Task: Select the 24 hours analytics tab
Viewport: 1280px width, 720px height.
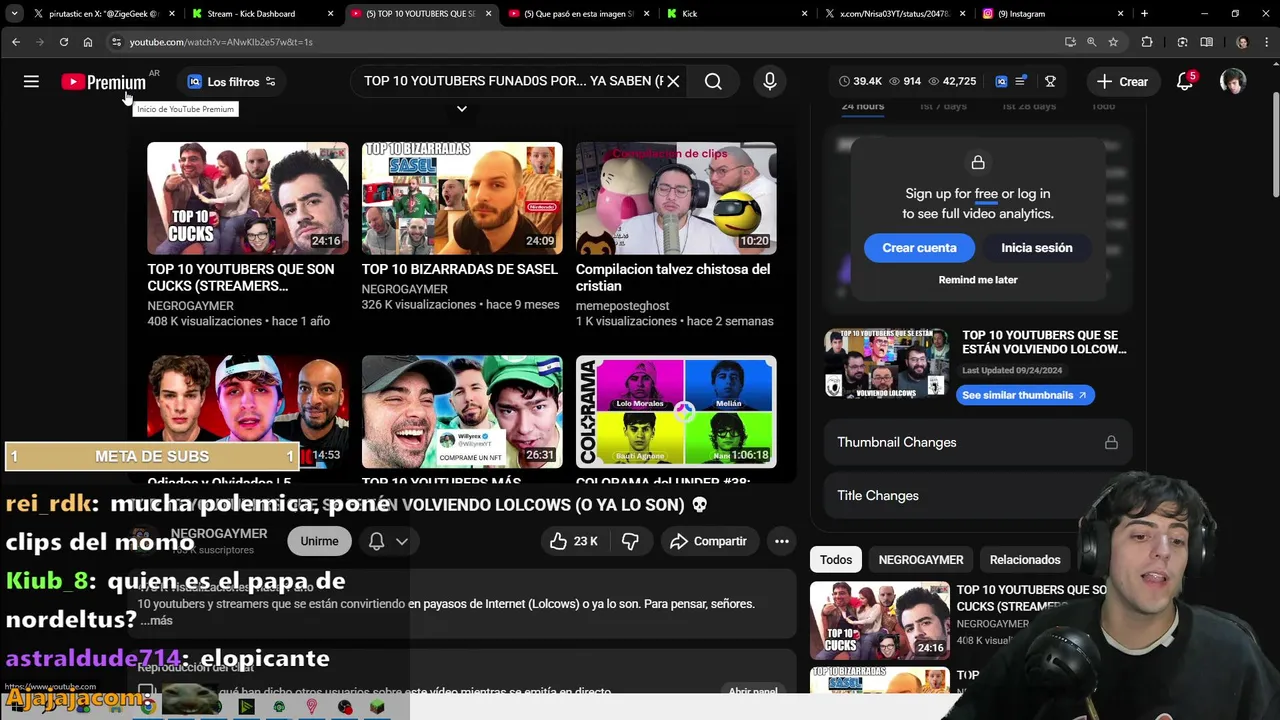Action: coord(862,106)
